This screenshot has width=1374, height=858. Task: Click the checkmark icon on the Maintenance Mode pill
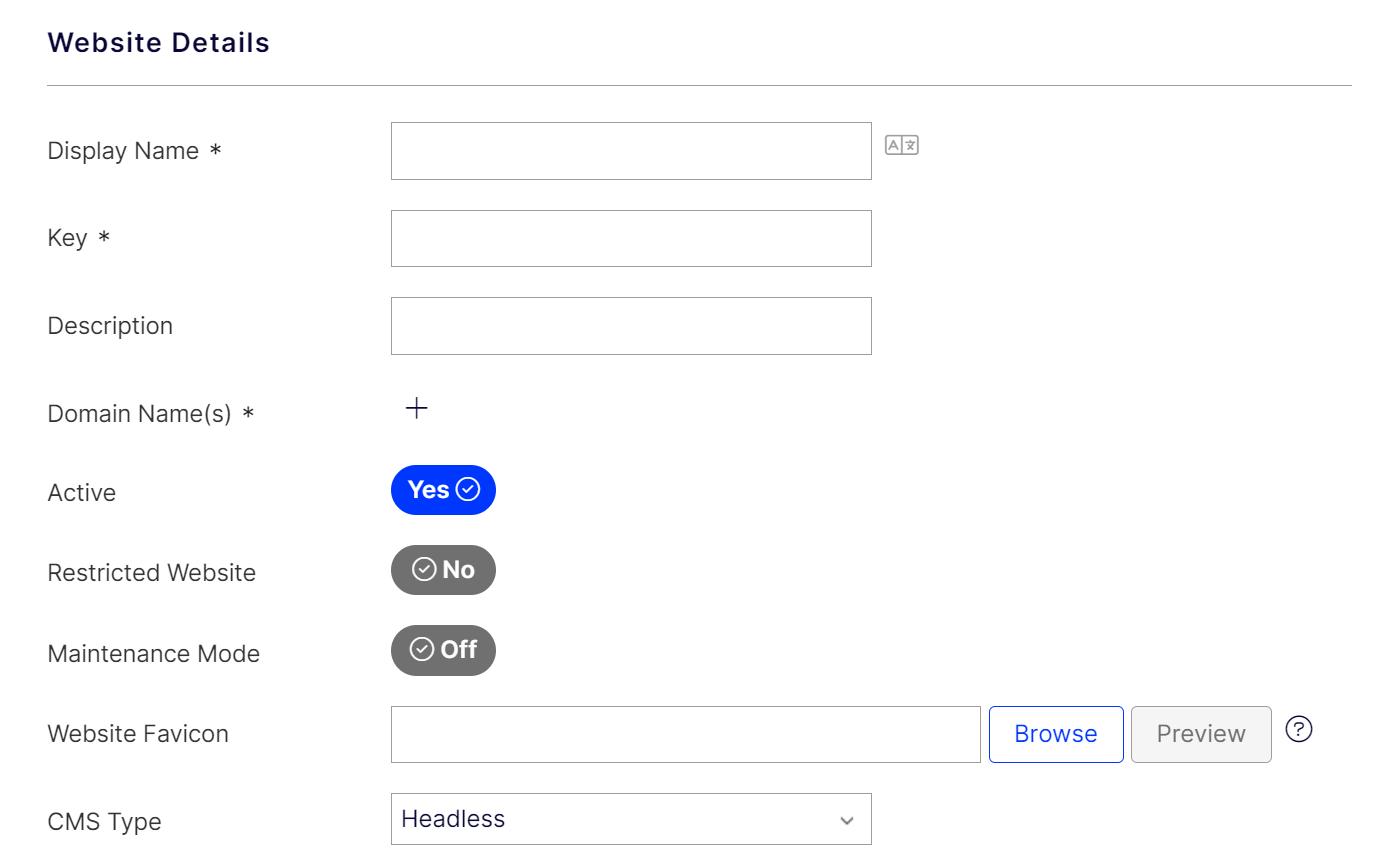(x=422, y=650)
